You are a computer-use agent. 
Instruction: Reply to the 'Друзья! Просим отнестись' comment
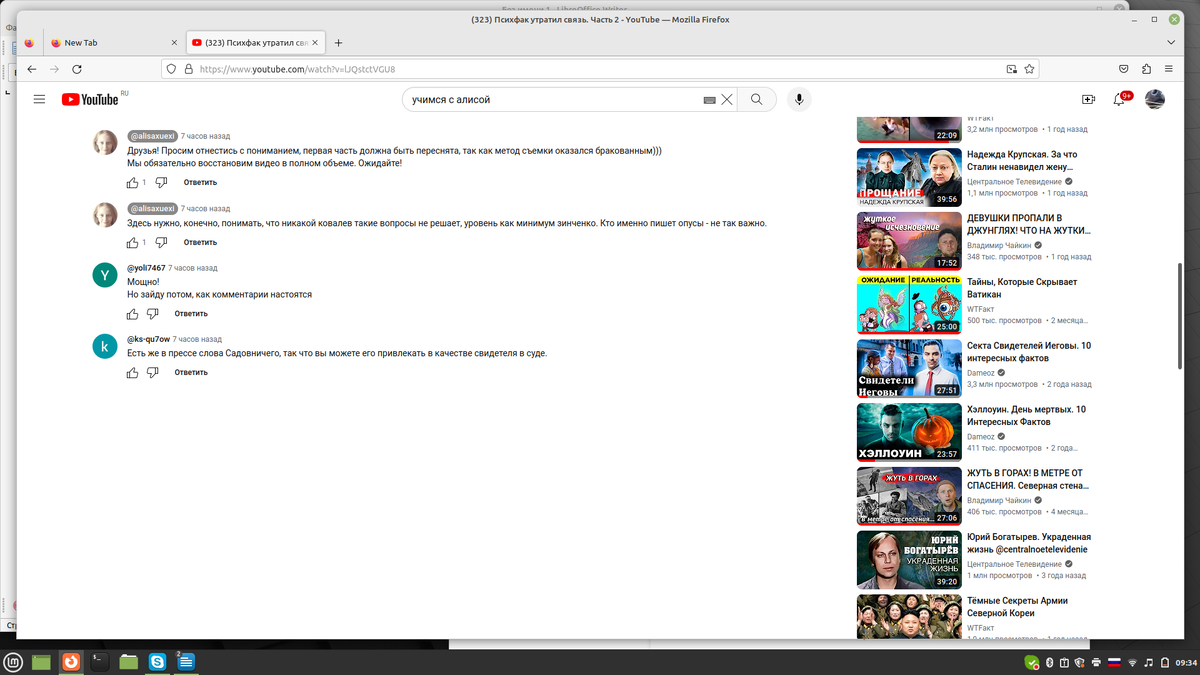coord(200,183)
